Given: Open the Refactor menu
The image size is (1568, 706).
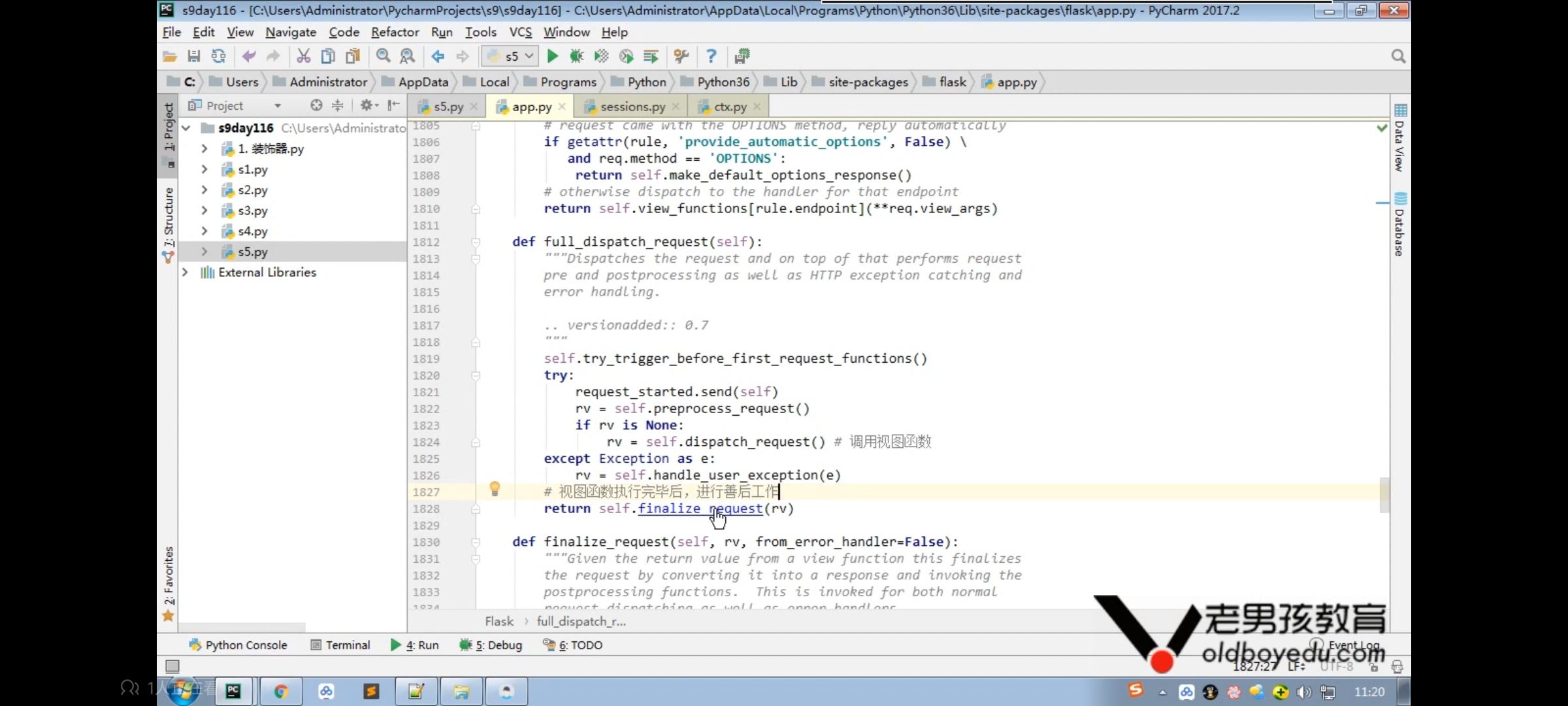Looking at the screenshot, I should (395, 32).
